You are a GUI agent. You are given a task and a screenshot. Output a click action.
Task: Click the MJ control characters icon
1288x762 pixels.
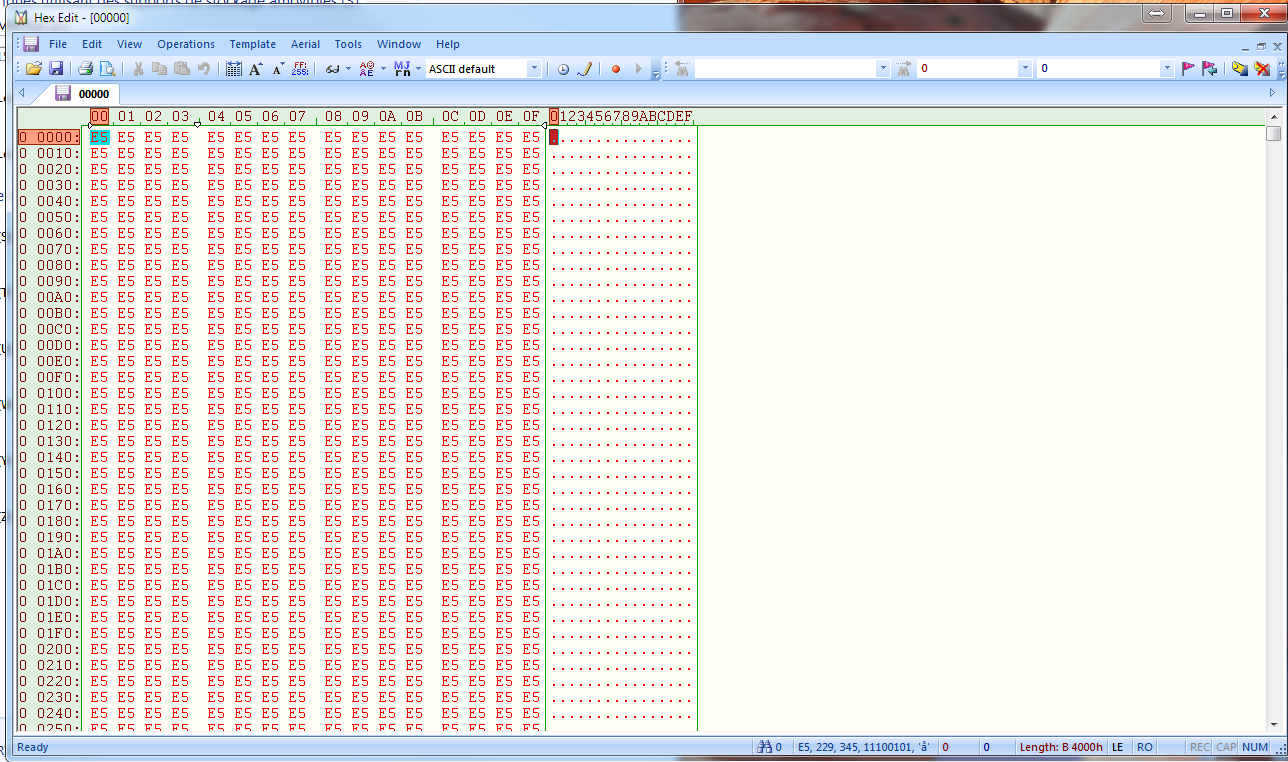click(x=402, y=69)
